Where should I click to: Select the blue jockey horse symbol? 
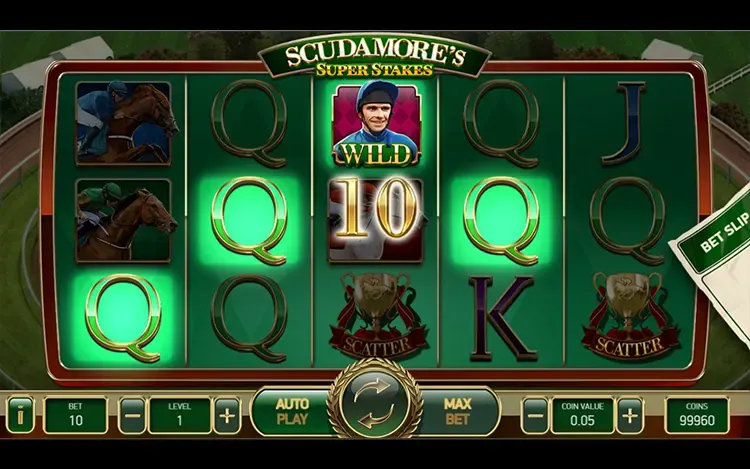pos(123,123)
